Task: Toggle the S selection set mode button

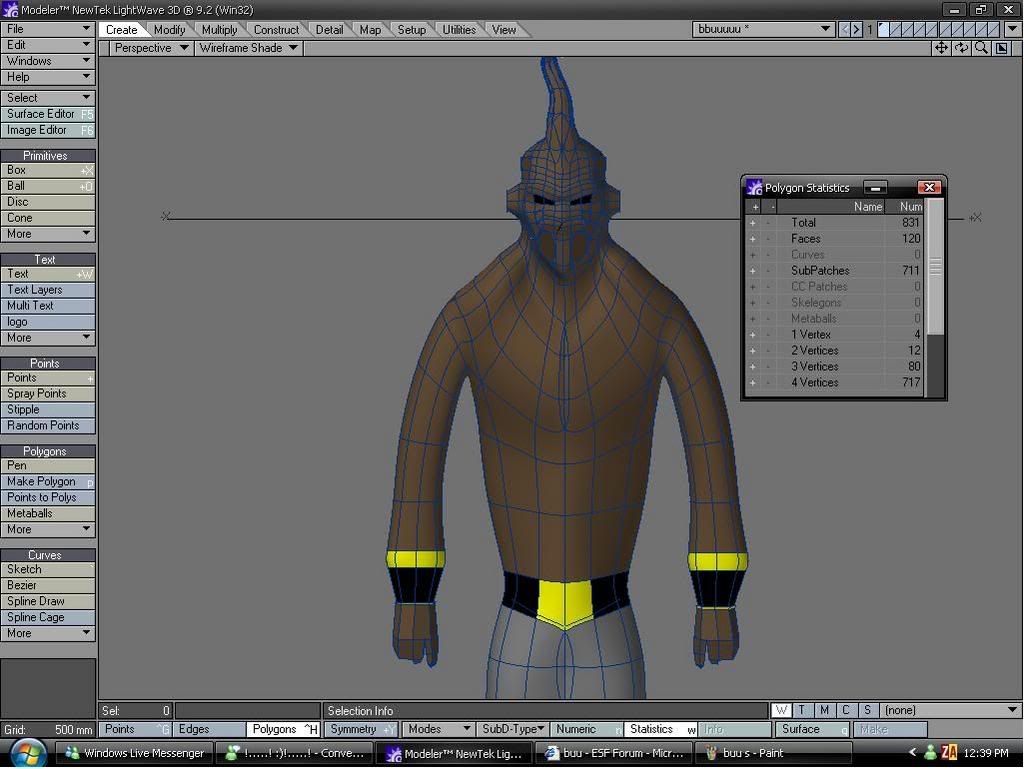Action: [867, 710]
